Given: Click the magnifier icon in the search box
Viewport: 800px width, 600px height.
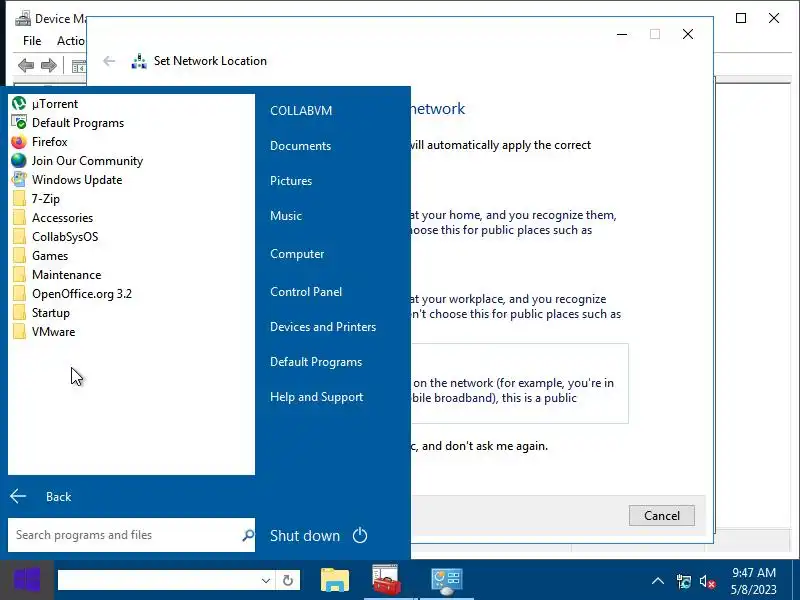Looking at the screenshot, I should click(x=248, y=535).
